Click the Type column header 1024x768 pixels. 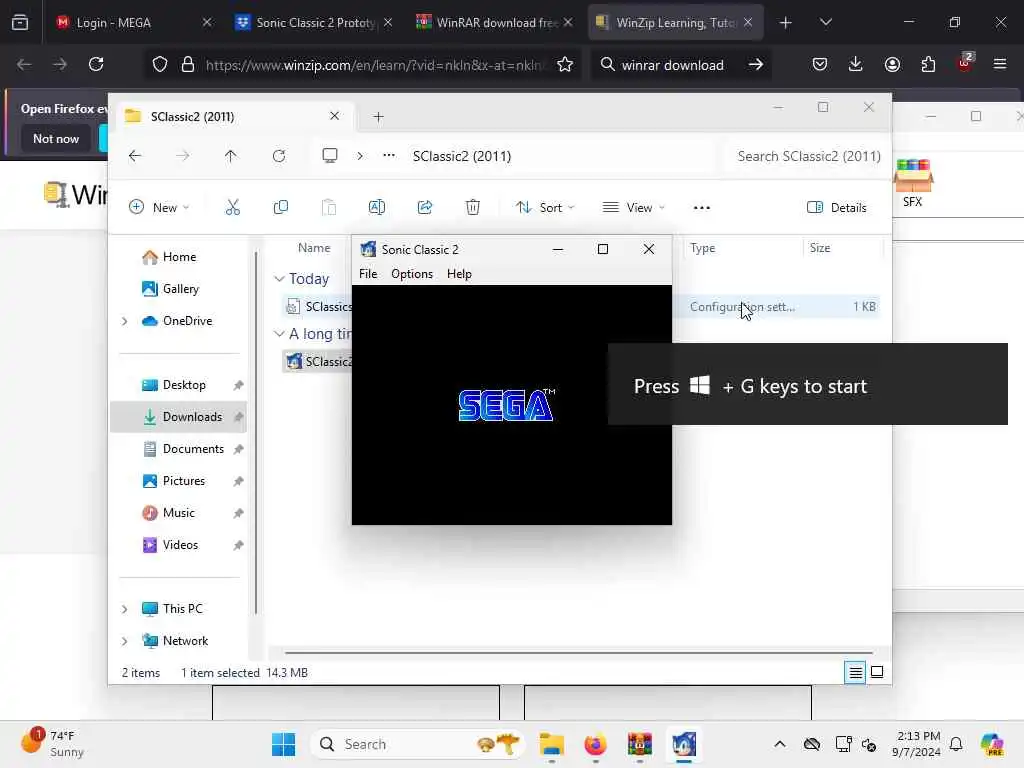tap(702, 248)
